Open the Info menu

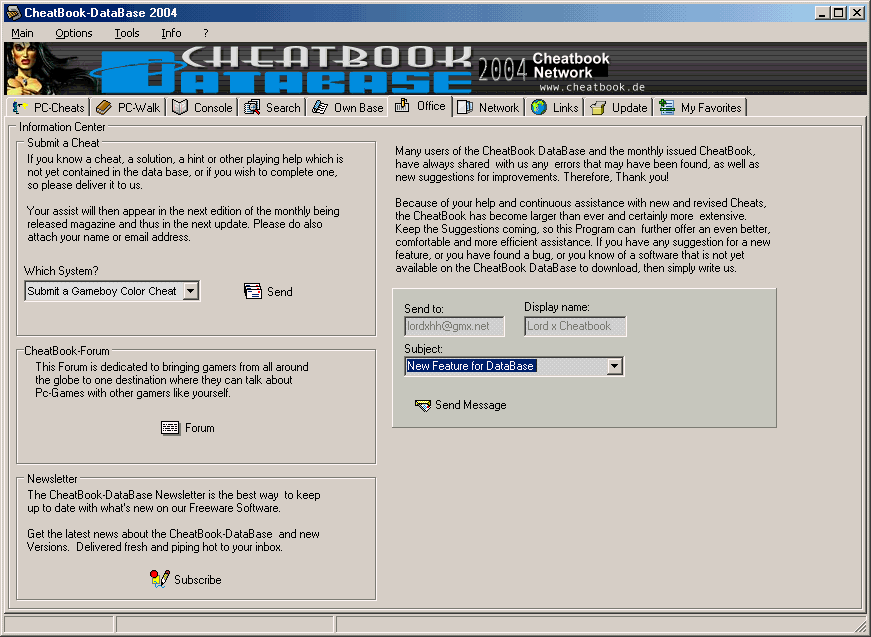point(171,33)
